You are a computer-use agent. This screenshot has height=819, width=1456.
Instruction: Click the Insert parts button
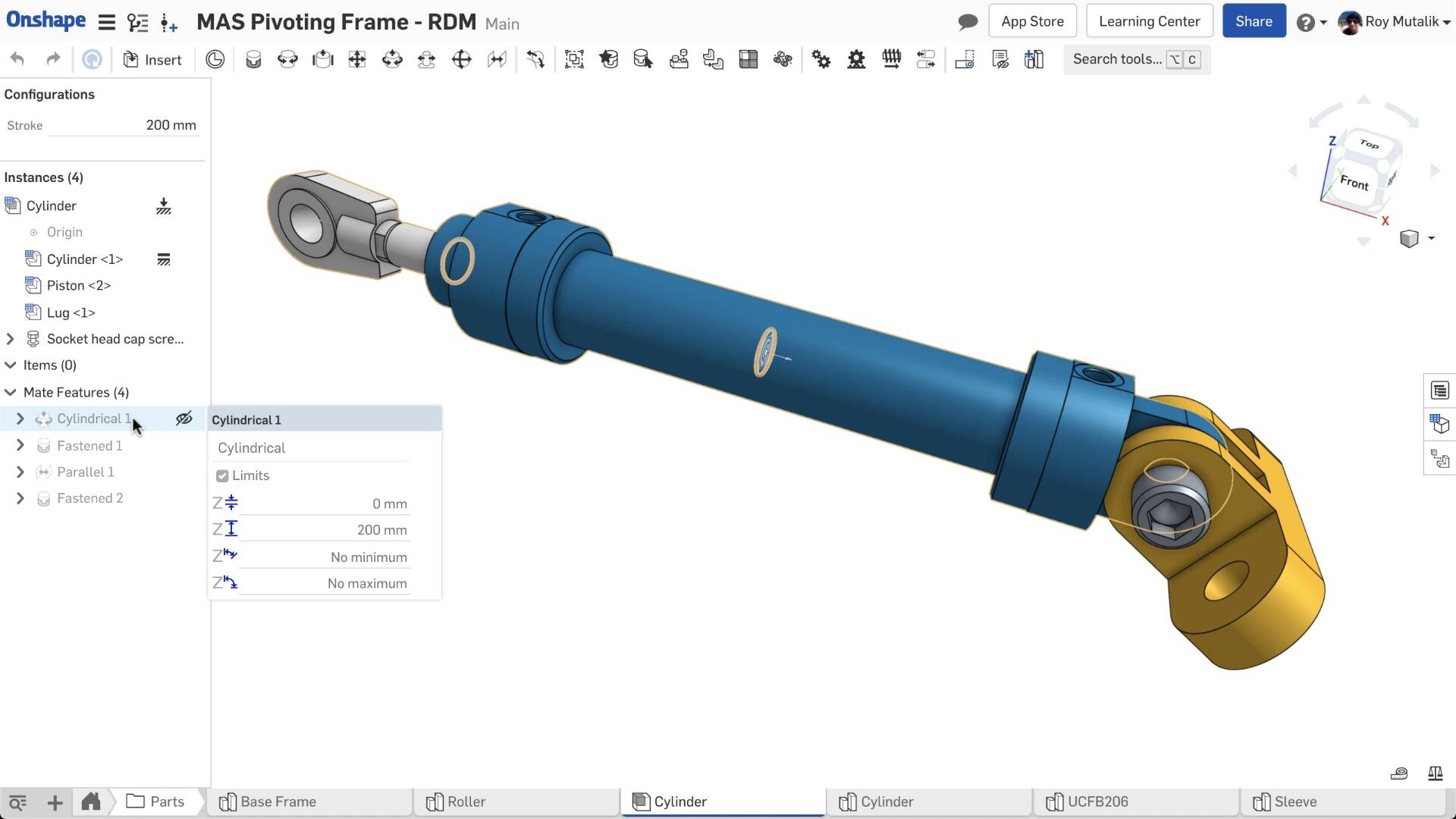[152, 59]
